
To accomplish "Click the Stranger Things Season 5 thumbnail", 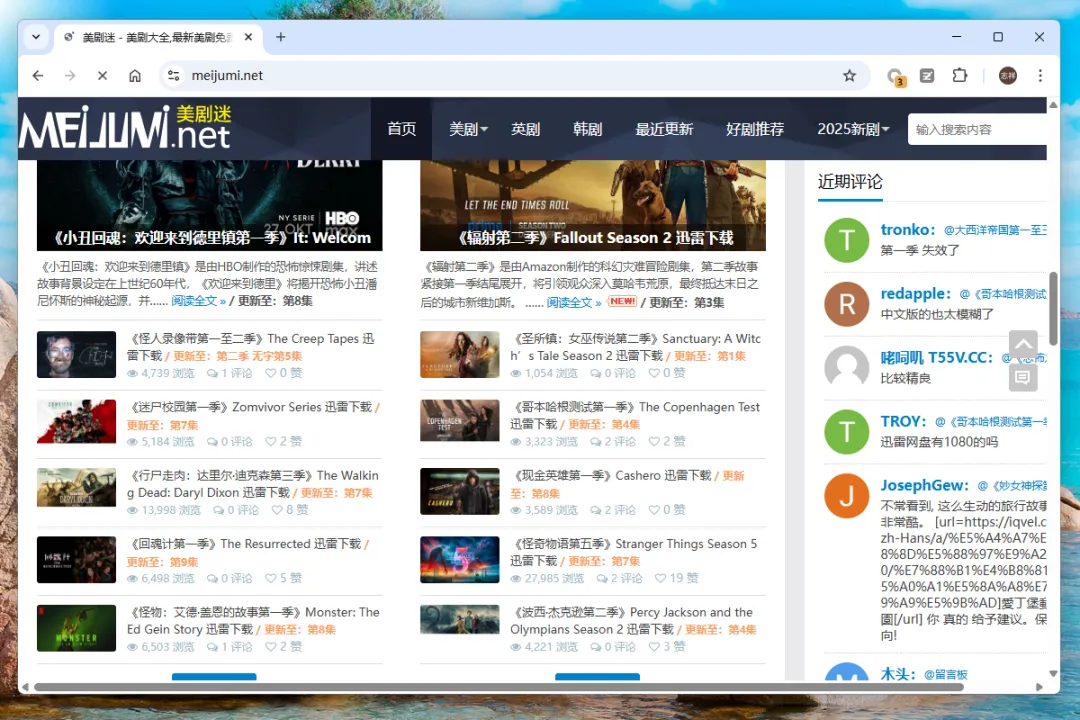I will 459,559.
